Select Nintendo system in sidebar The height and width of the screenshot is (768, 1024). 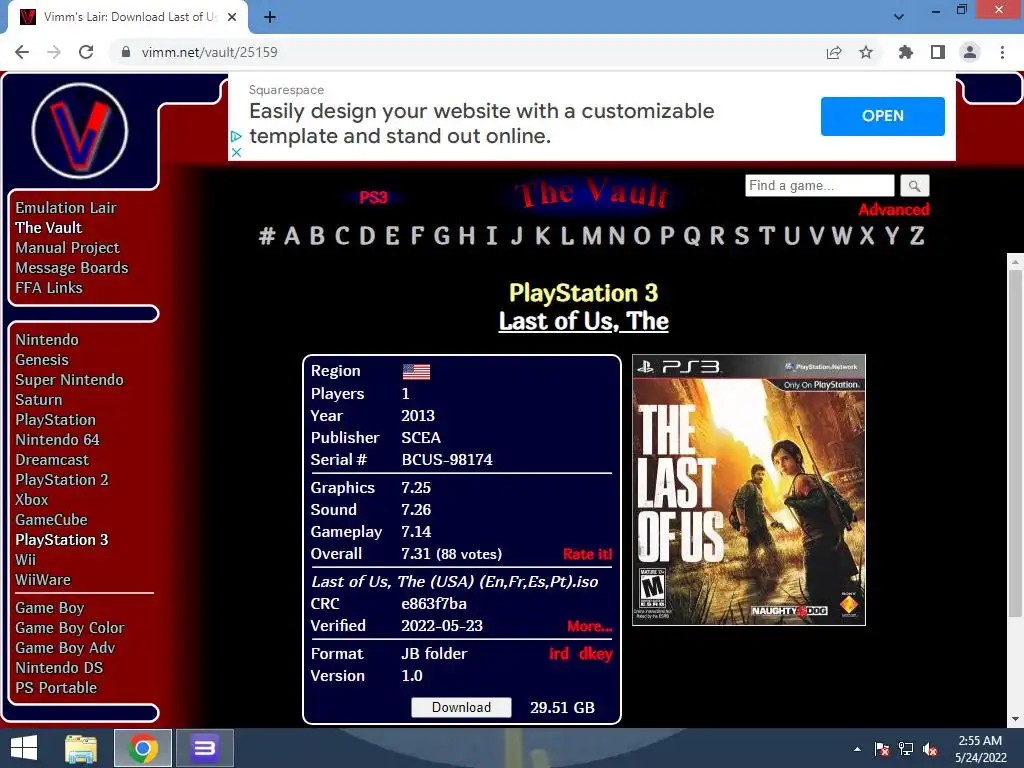pyautogui.click(x=47, y=340)
